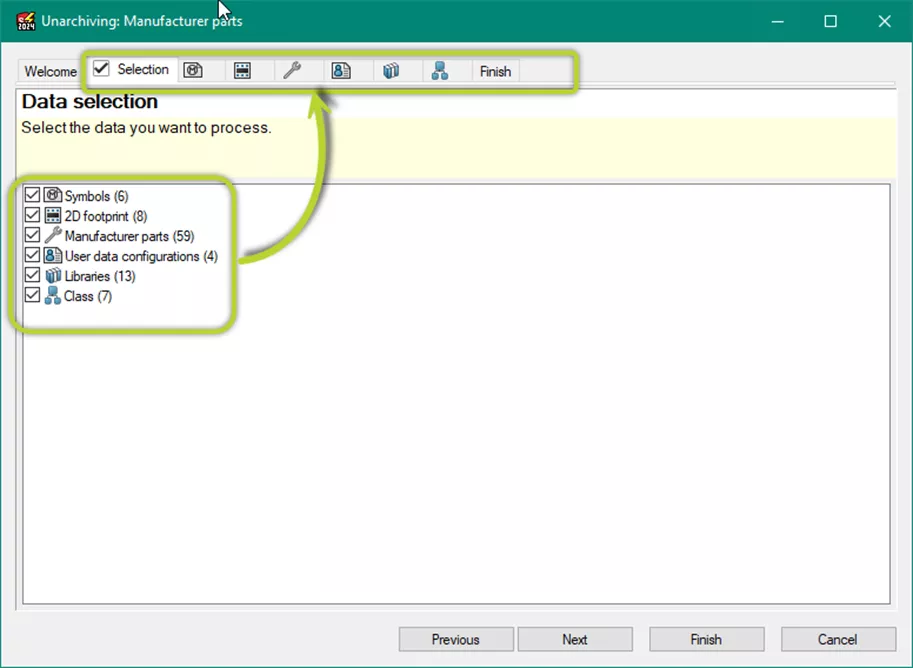Disable Manufacturer parts (59) selection

pyautogui.click(x=31, y=236)
